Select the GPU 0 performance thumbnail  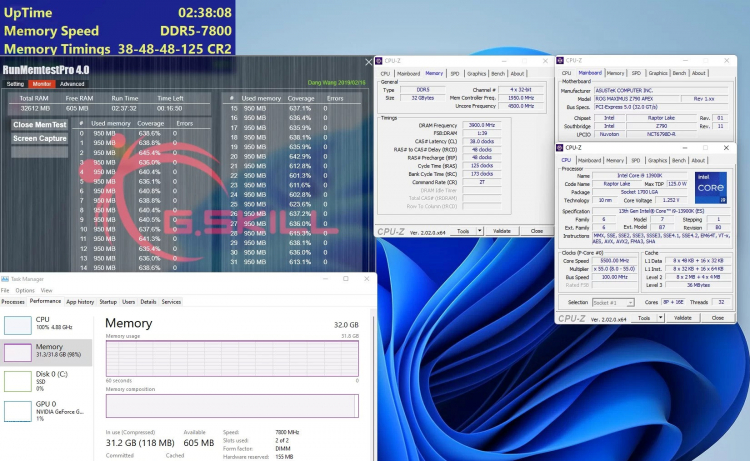coord(20,409)
